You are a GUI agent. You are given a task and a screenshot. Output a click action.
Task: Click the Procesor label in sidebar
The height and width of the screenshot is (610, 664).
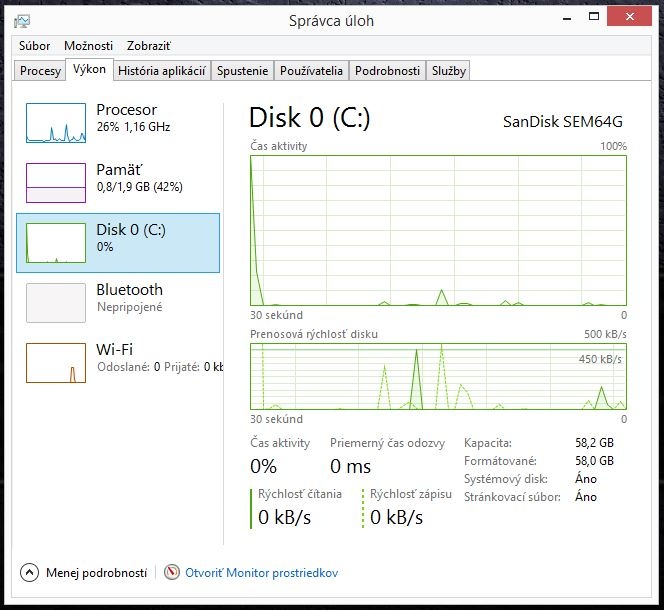(x=127, y=110)
